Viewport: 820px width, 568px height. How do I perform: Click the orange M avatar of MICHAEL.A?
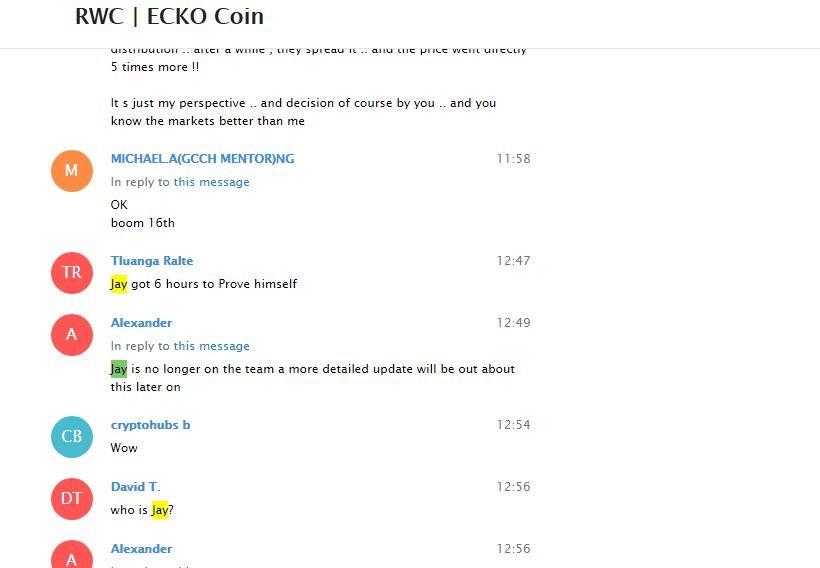[72, 171]
